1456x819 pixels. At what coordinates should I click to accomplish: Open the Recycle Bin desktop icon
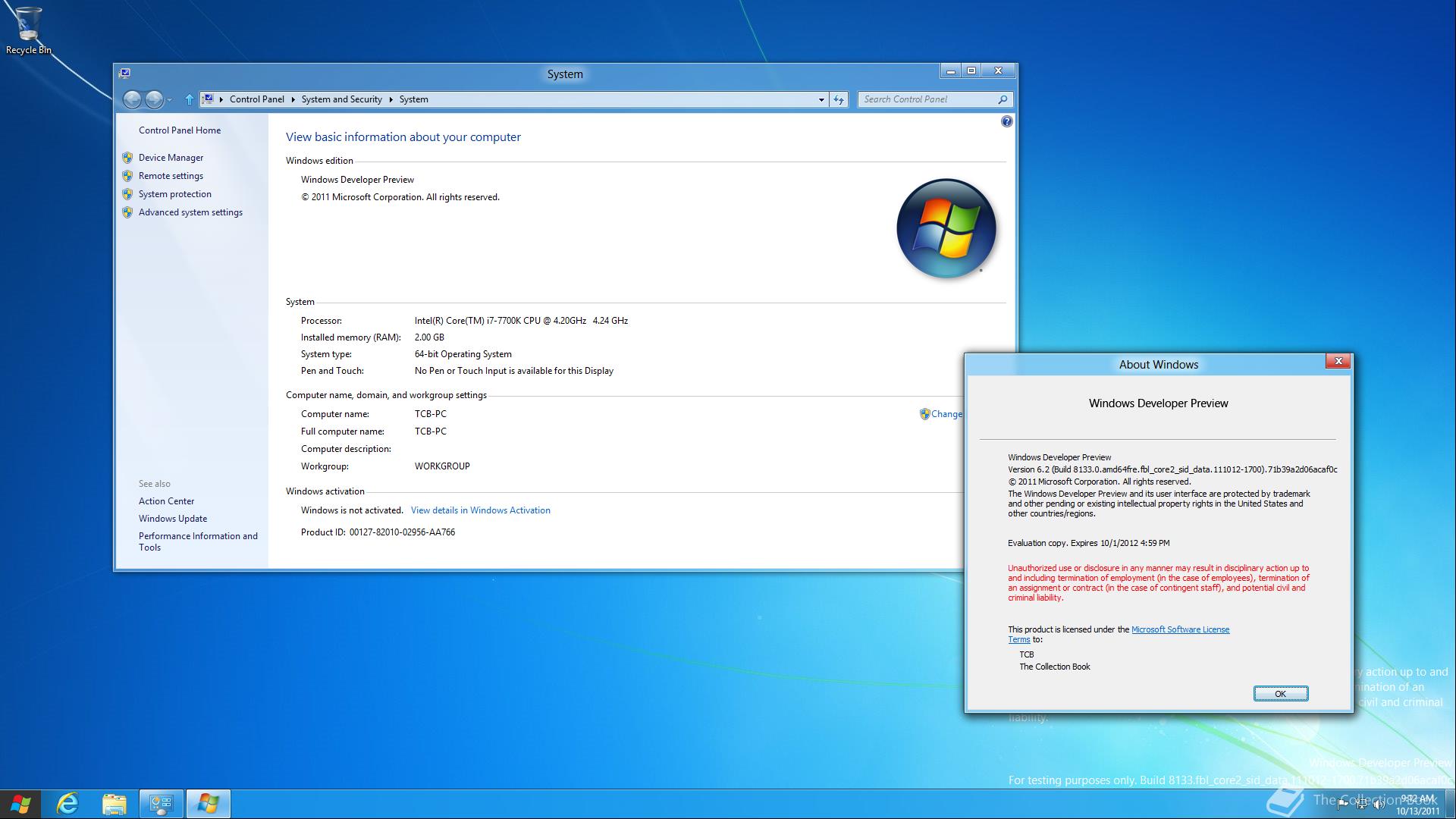pos(28,30)
